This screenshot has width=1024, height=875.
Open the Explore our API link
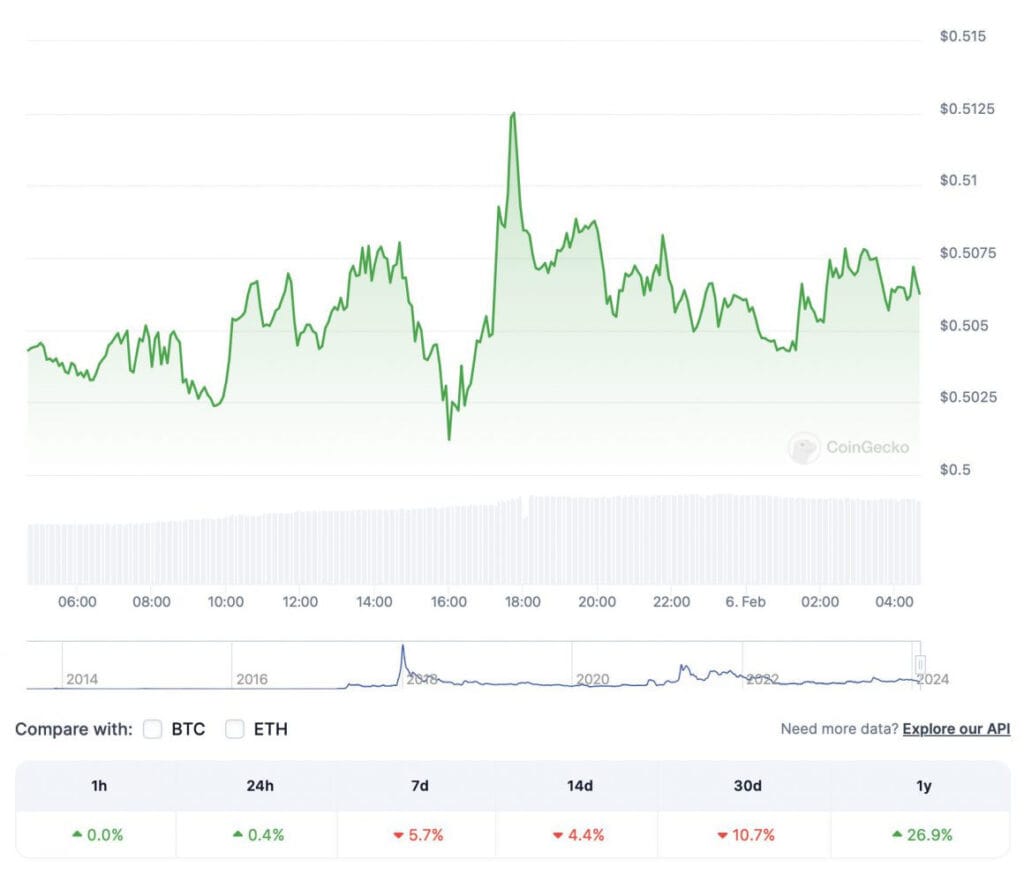click(956, 729)
